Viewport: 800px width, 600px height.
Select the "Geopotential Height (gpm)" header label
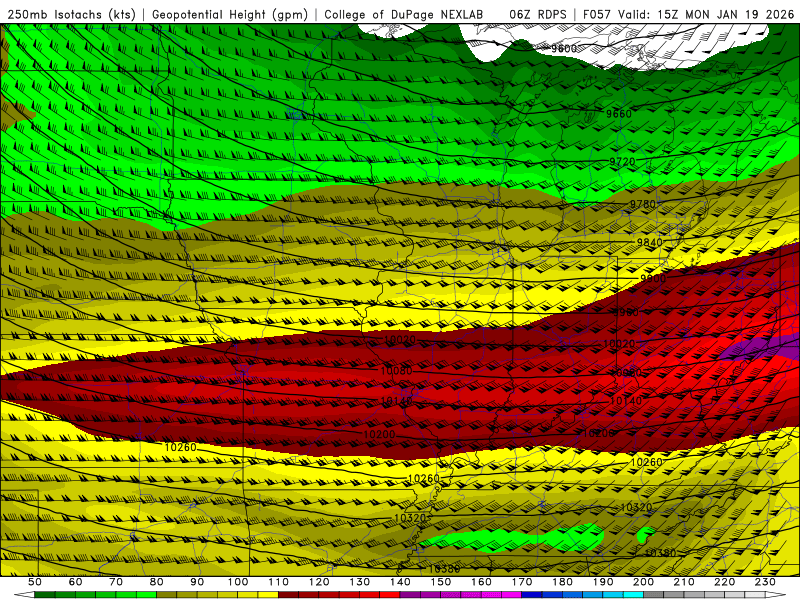point(230,15)
